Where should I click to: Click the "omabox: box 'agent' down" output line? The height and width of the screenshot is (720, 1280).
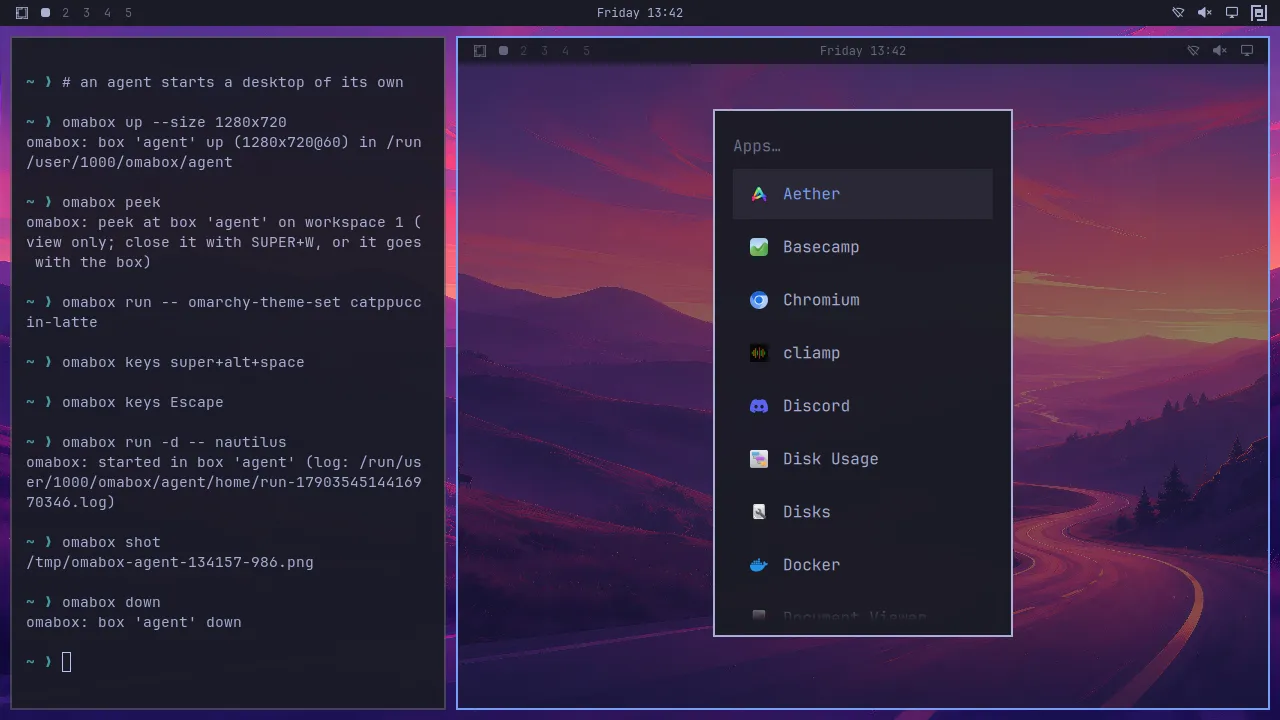click(134, 622)
